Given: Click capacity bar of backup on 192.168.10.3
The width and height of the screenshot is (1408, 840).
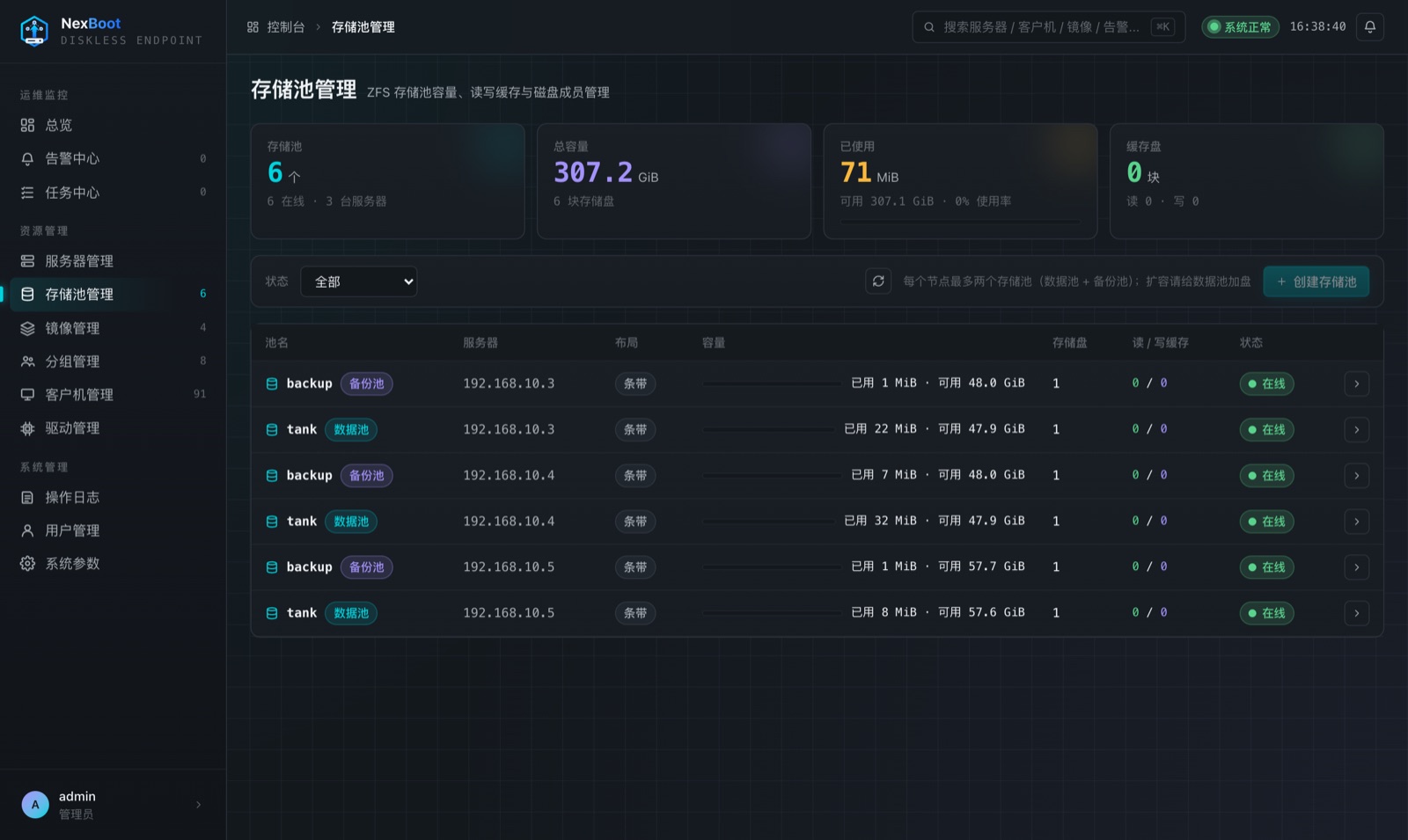Looking at the screenshot, I should (772, 383).
